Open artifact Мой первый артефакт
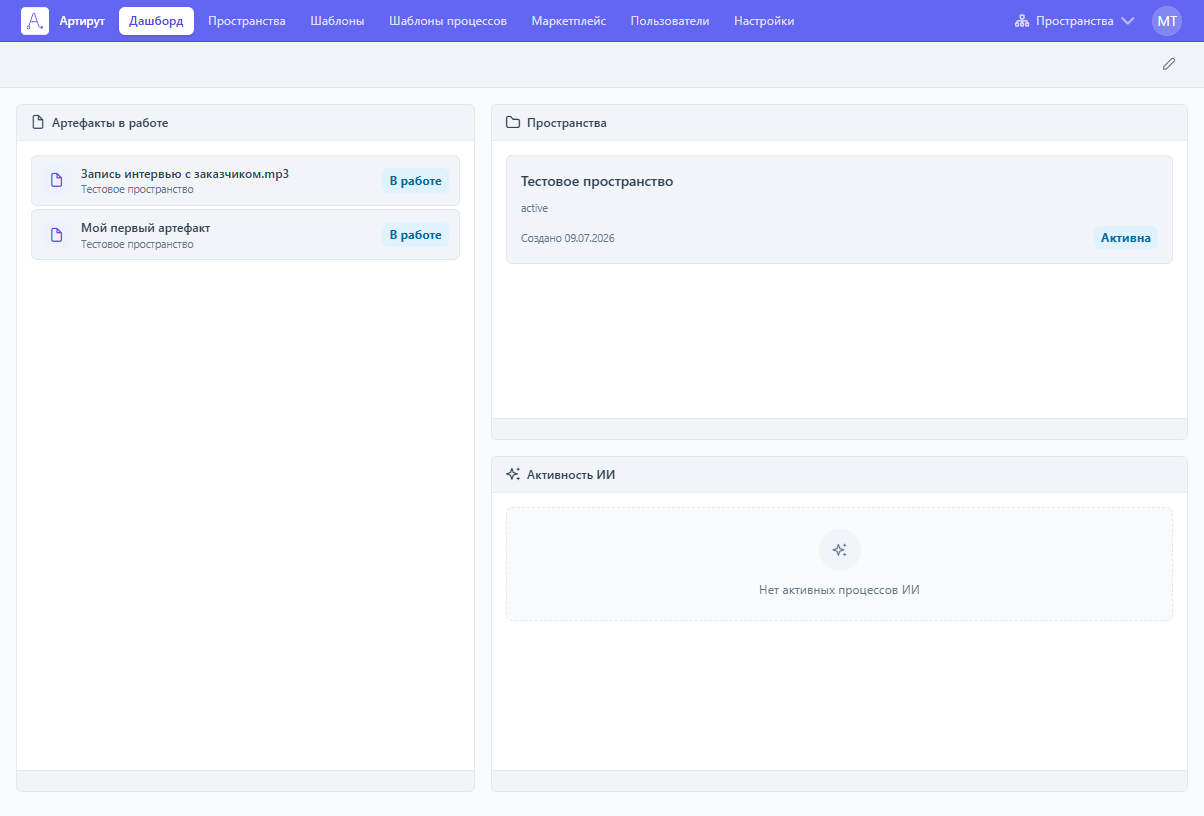The width and height of the screenshot is (1204, 816). 245,235
